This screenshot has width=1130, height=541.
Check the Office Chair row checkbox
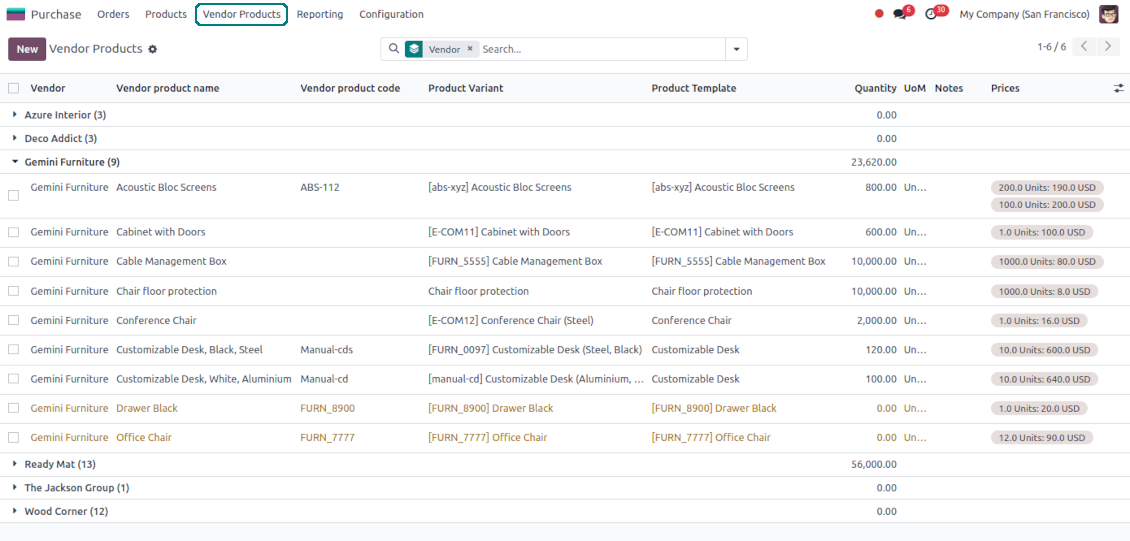click(14, 437)
